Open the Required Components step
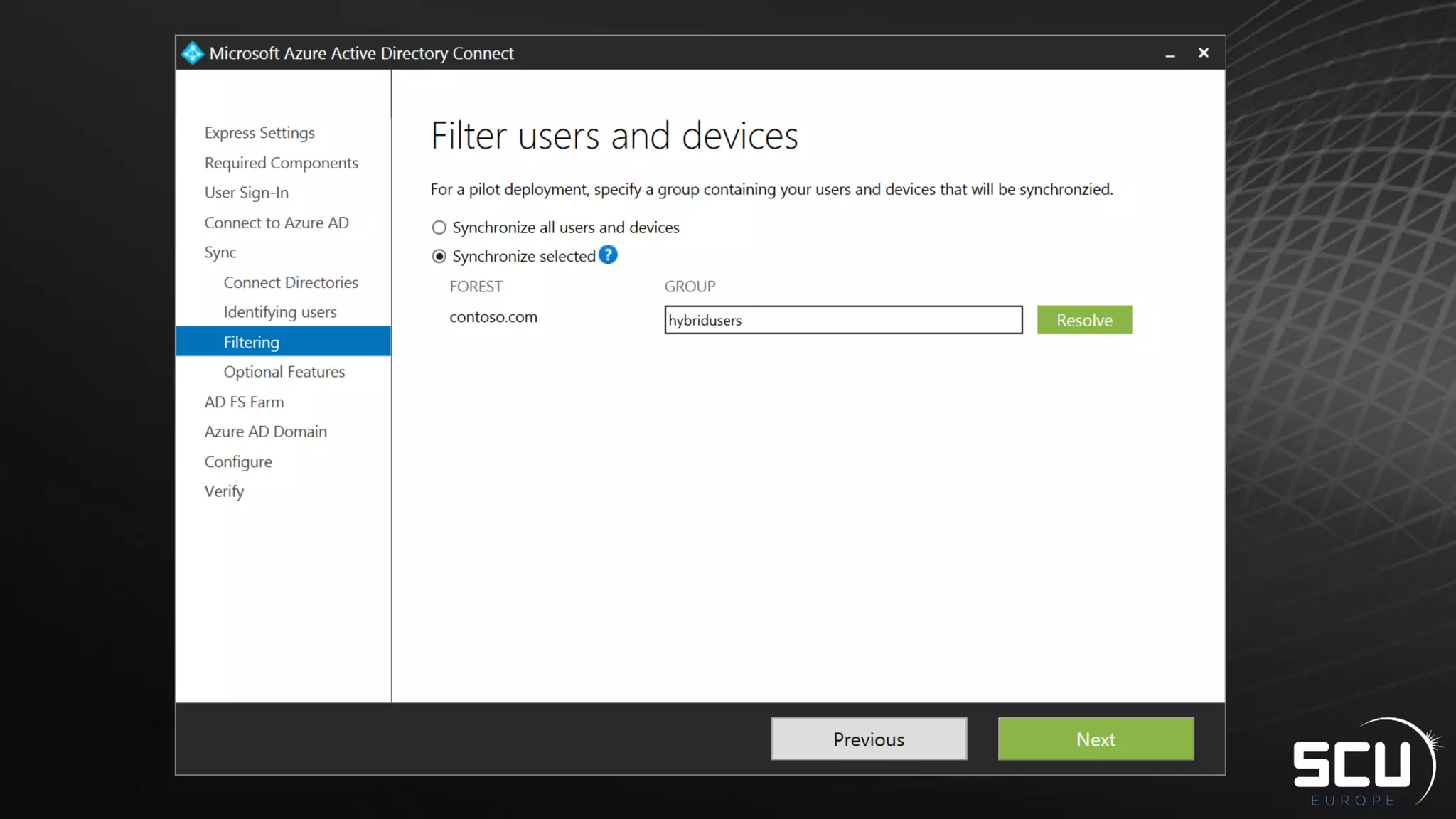 [x=281, y=163]
